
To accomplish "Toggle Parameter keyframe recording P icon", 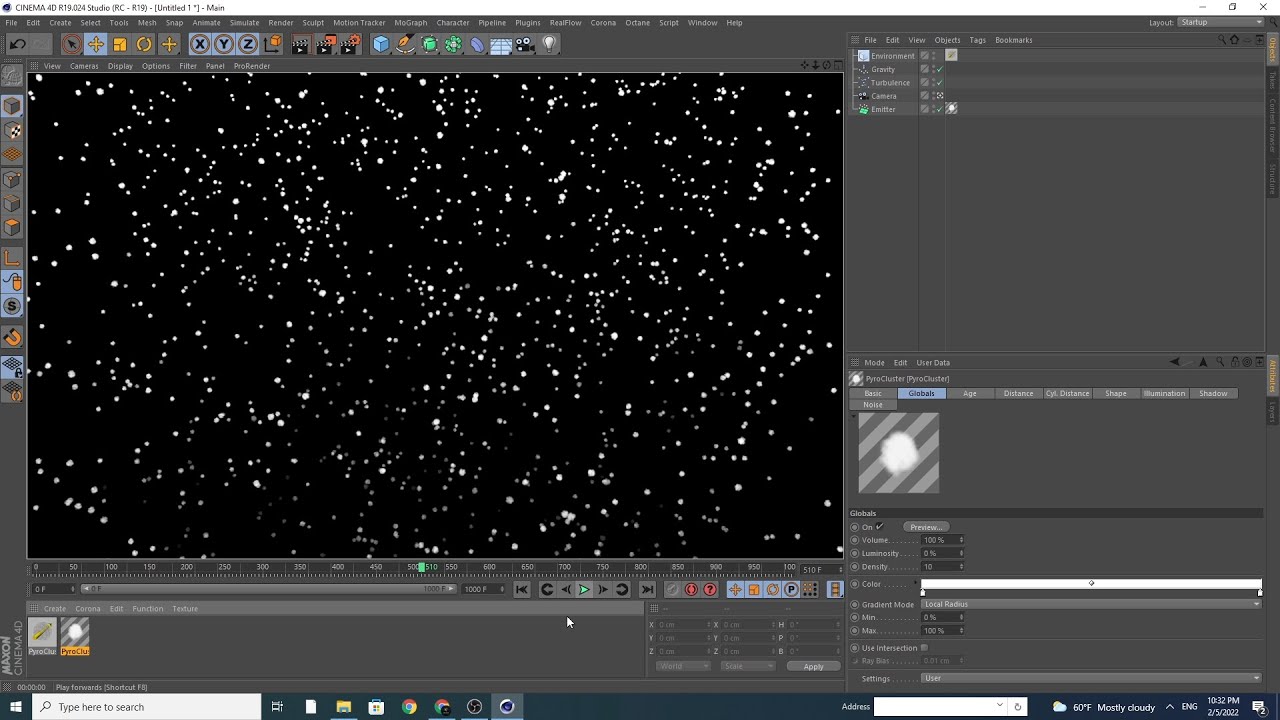I will [x=791, y=590].
